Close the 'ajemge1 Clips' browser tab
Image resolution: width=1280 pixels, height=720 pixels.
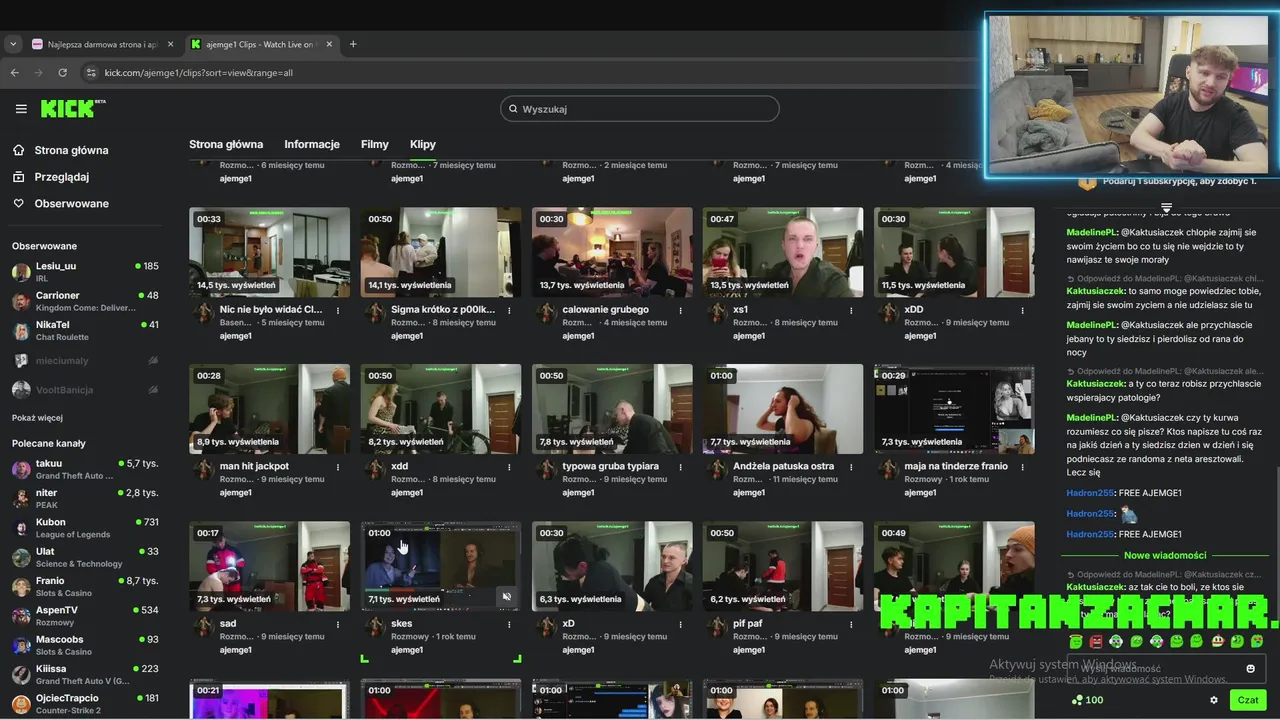click(x=329, y=45)
